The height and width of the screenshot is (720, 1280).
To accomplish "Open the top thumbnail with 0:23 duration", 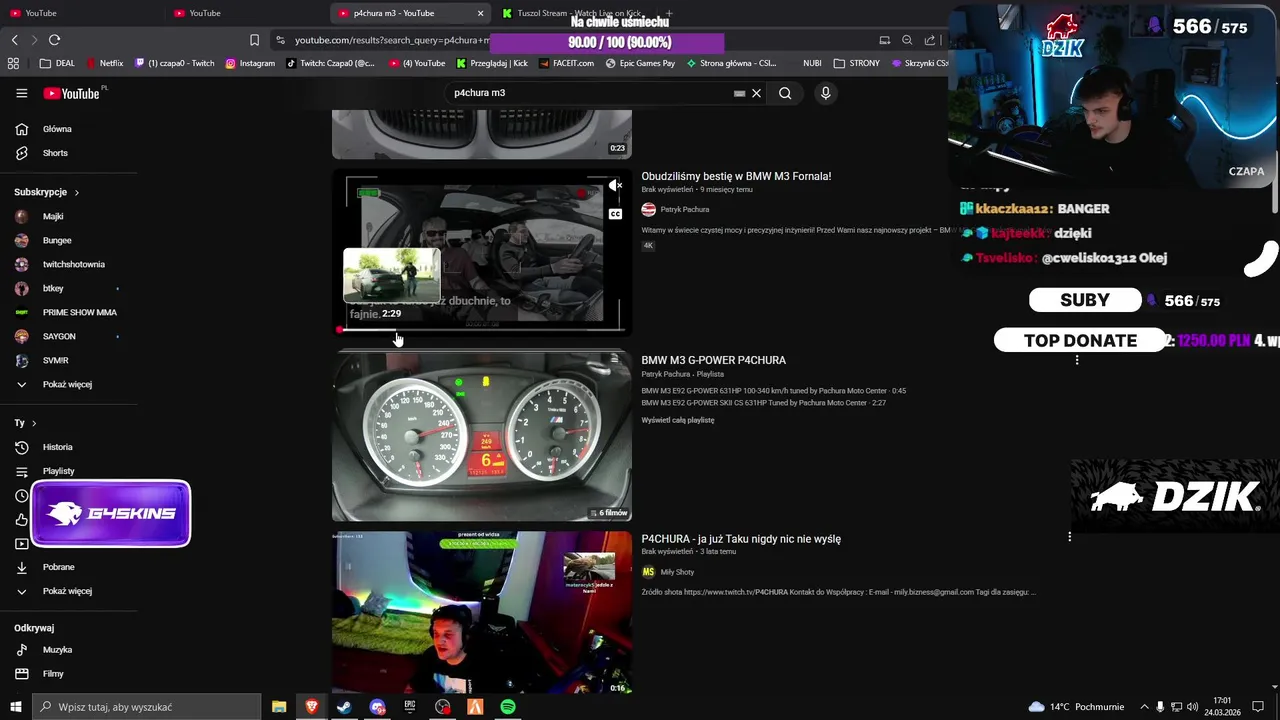I will (x=482, y=135).
